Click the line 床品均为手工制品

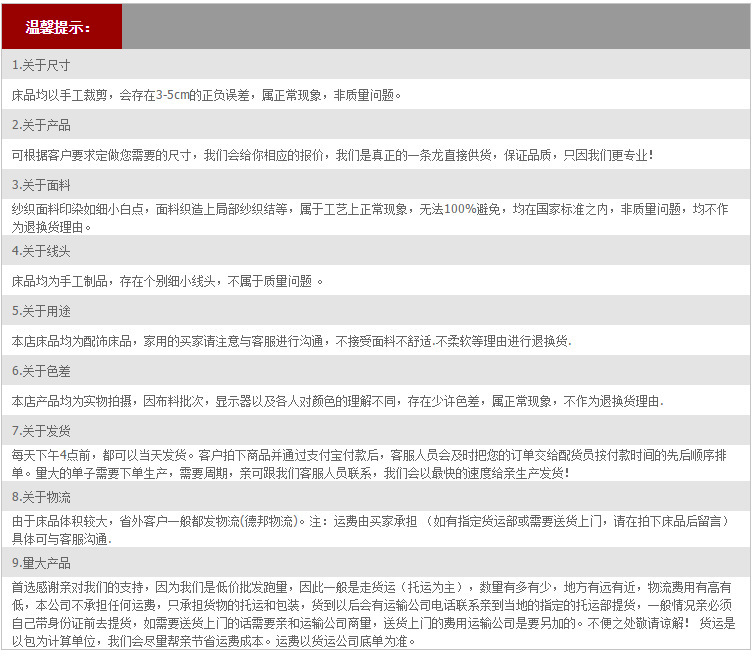167,281
